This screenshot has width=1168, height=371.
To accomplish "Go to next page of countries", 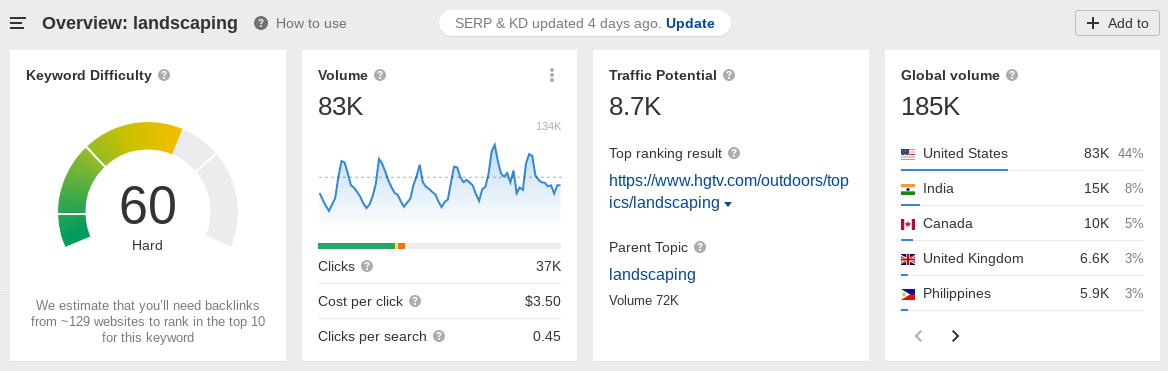I will (x=955, y=336).
